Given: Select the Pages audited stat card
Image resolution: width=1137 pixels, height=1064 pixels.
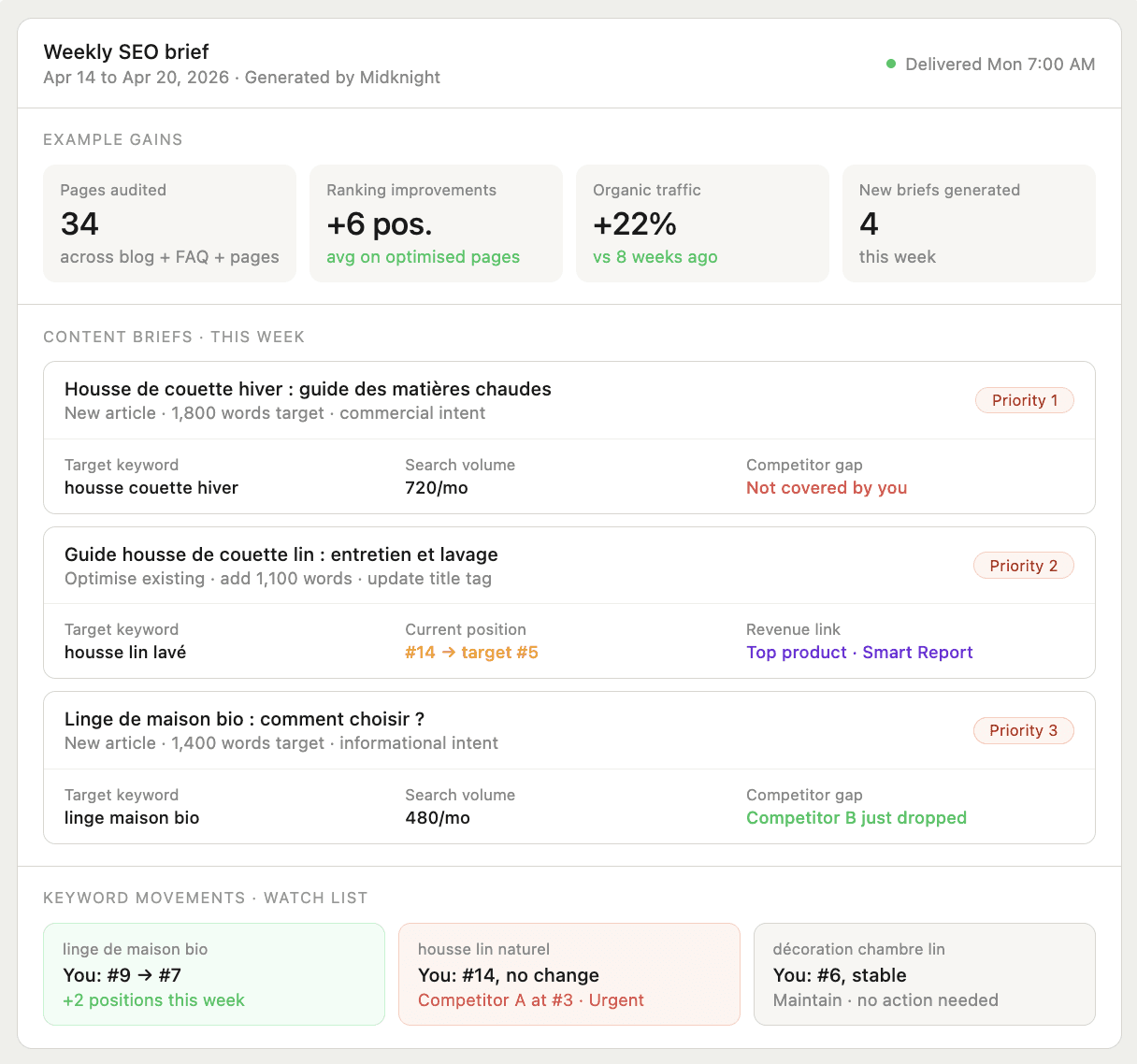Looking at the screenshot, I should click(x=169, y=223).
